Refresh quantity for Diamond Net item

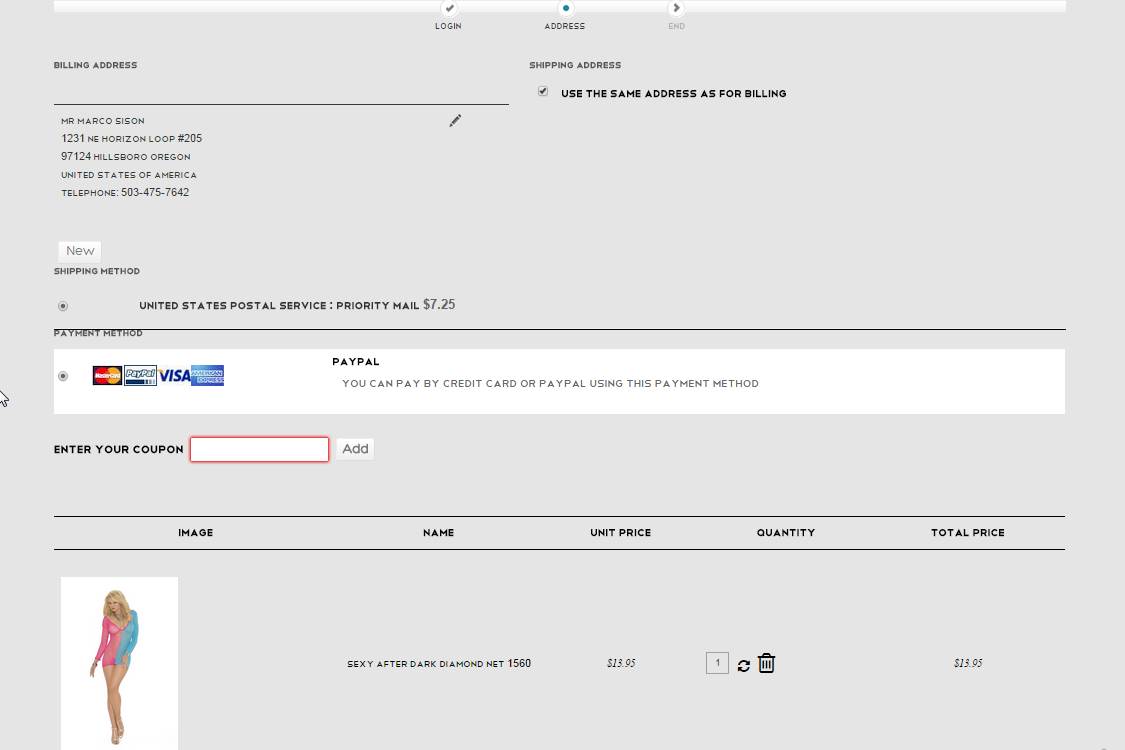click(x=743, y=665)
